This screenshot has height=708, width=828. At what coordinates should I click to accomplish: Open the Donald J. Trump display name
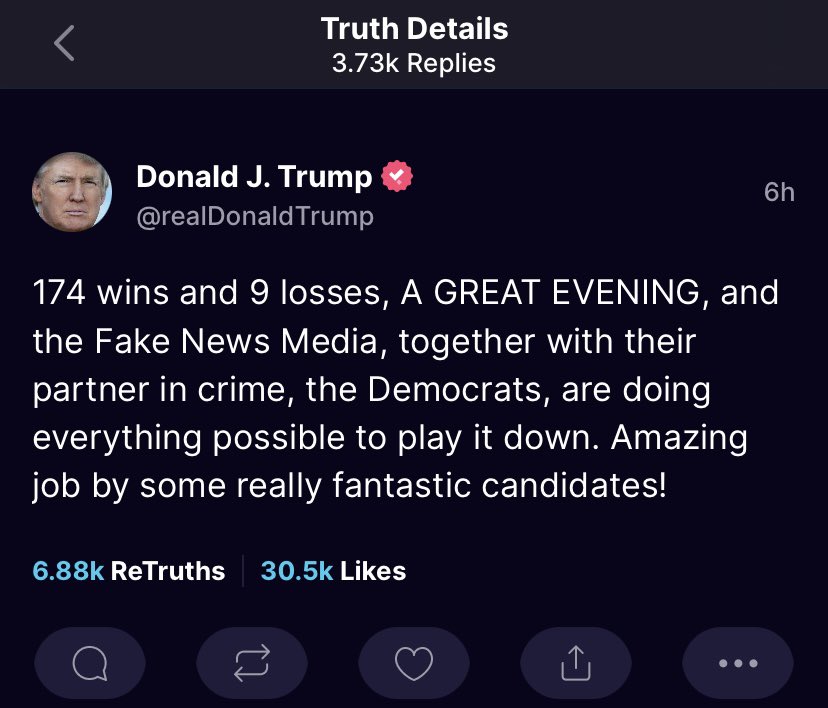[254, 177]
